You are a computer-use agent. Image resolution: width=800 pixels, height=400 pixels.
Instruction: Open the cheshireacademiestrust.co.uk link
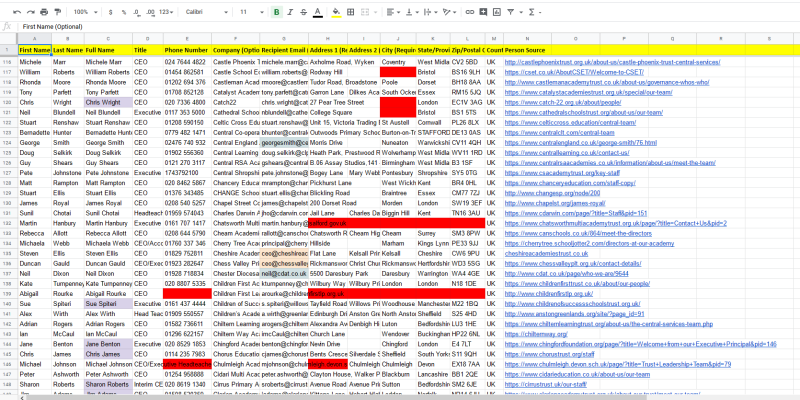pos(546,253)
